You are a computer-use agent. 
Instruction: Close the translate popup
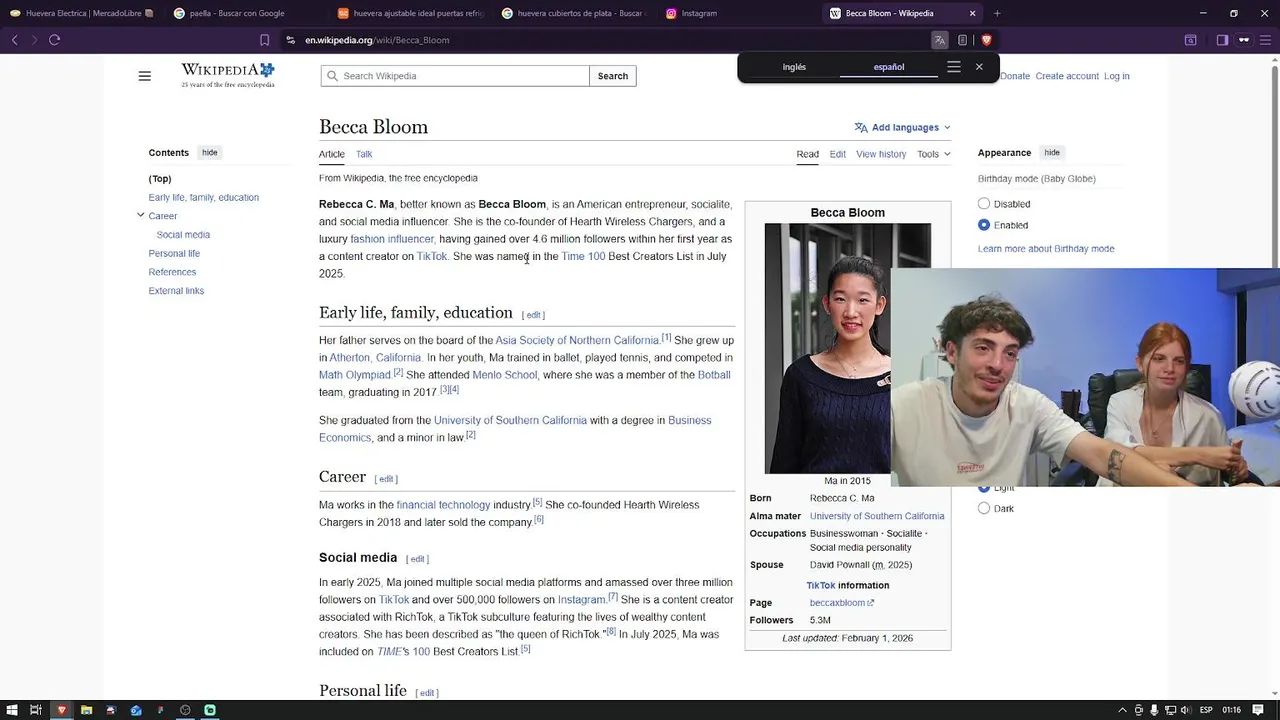coord(979,67)
